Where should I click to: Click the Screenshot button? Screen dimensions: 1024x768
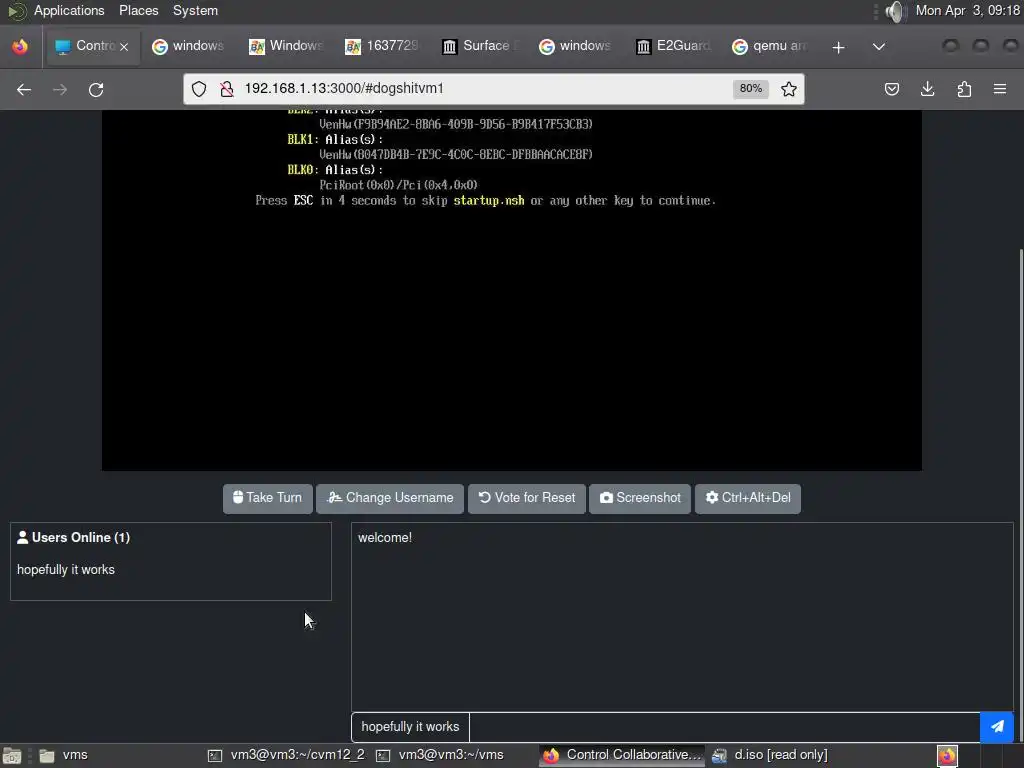pos(640,498)
